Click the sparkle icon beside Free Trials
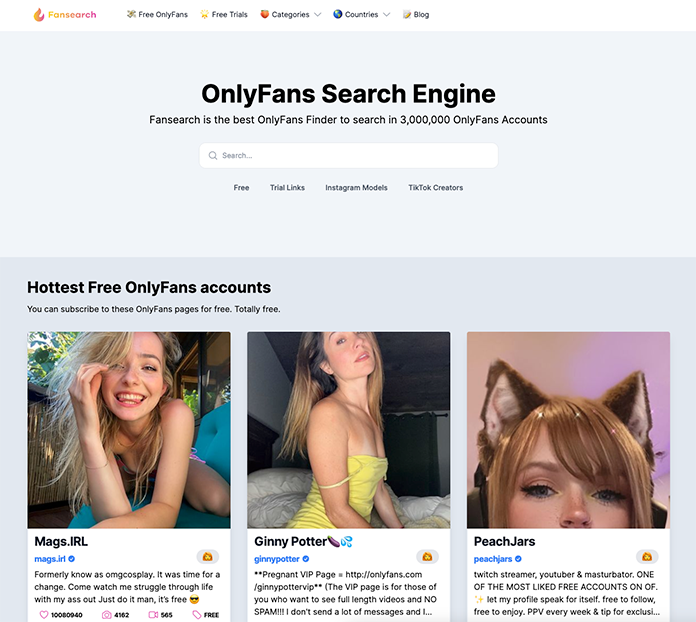 205,14
